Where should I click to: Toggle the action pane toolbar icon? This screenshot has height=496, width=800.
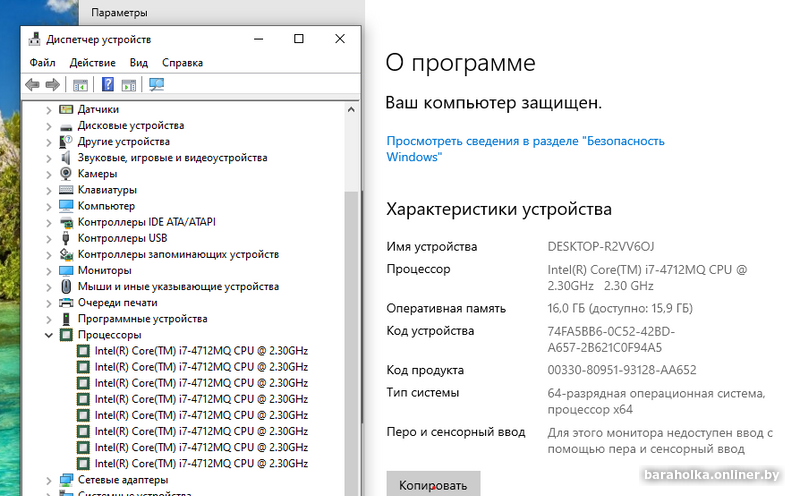point(129,85)
